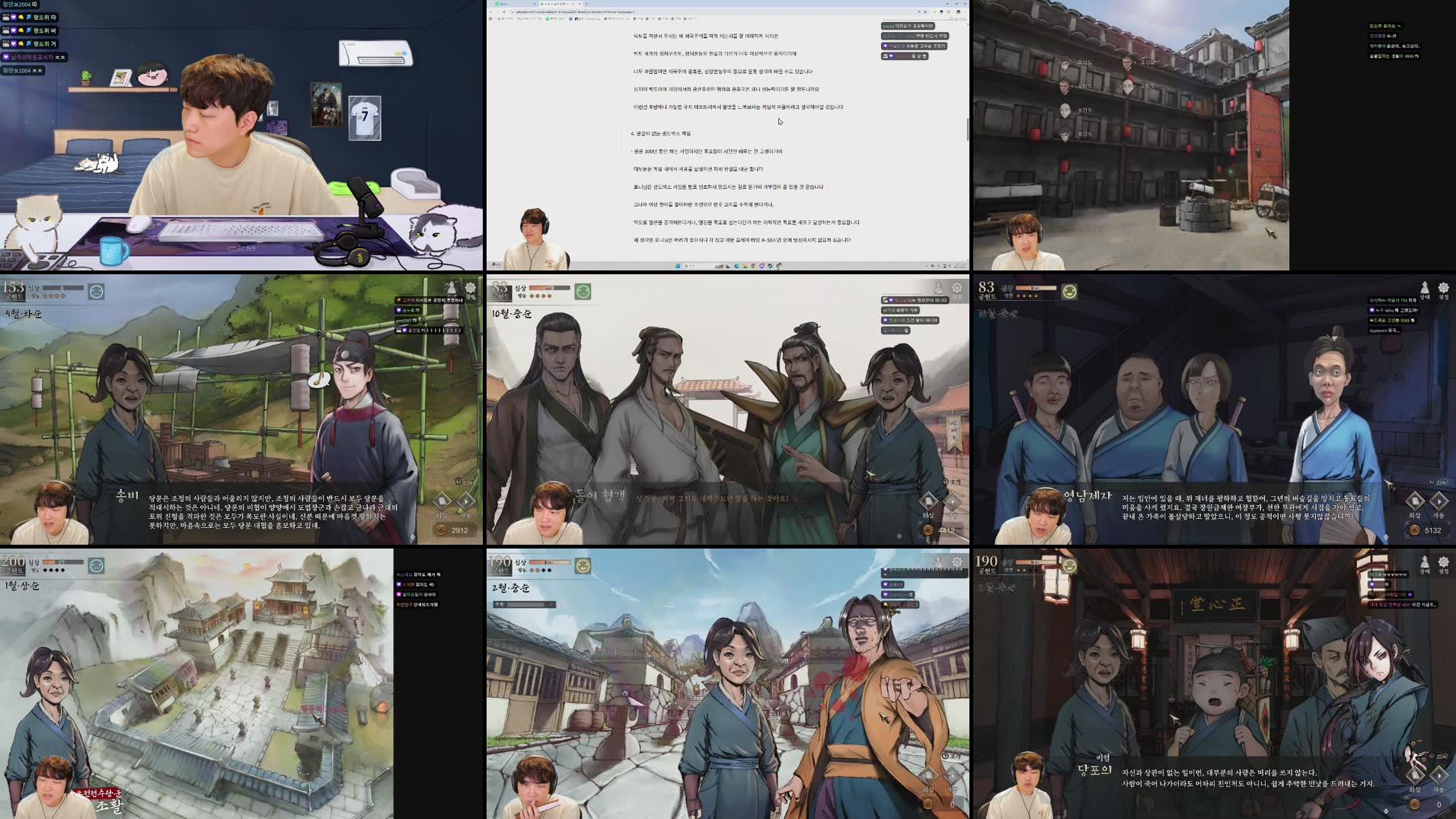1456x819 pixels.
Task: Open the 상태 status icon in the 영남제자 scene
Action: coord(1425,289)
